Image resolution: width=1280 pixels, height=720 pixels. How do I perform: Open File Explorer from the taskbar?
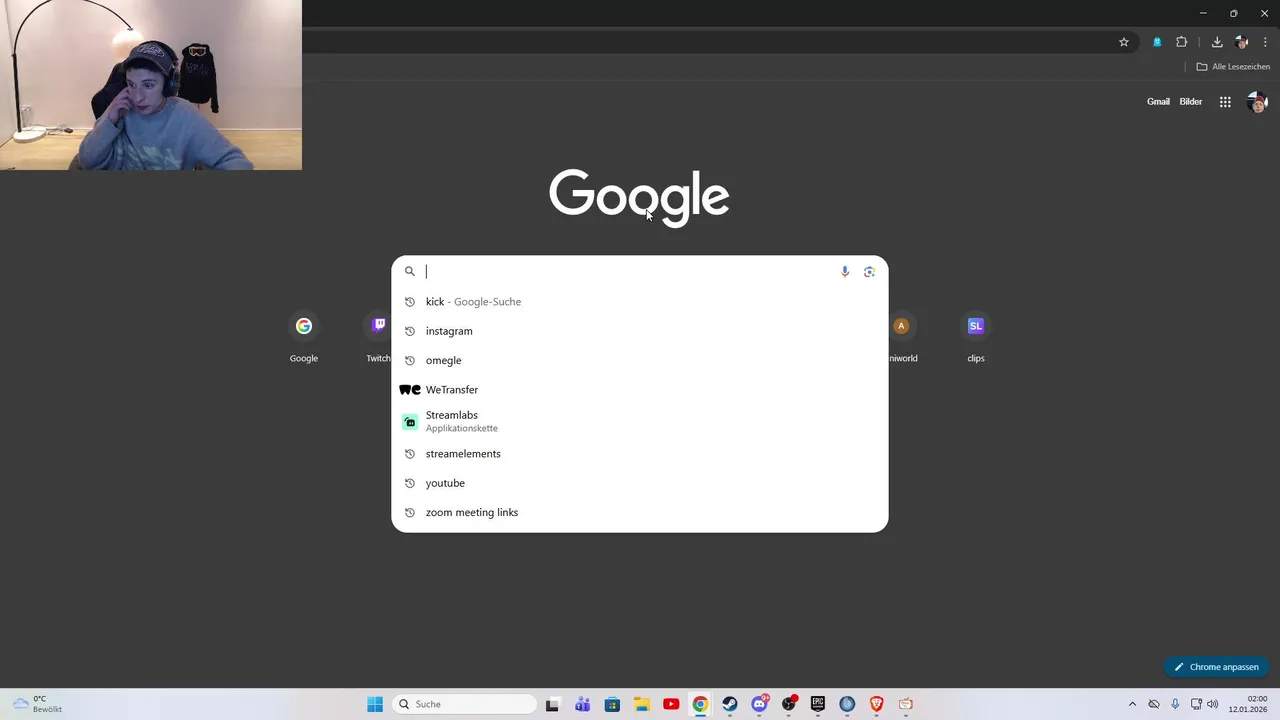click(641, 704)
